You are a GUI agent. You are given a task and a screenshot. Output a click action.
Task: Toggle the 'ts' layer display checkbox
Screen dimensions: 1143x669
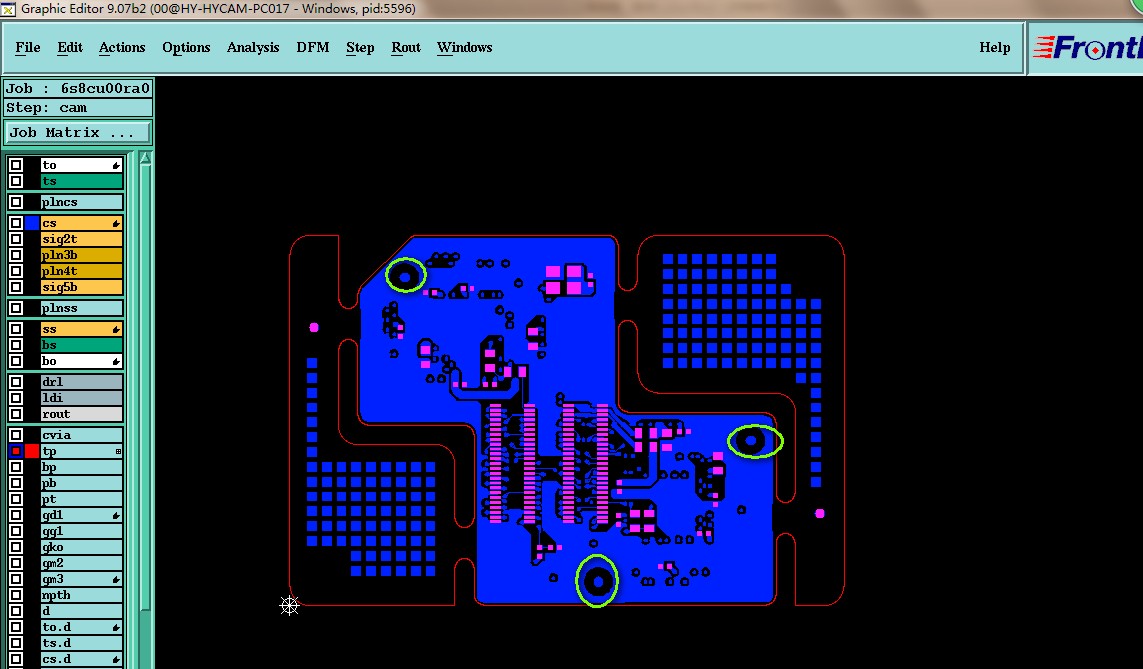16,181
